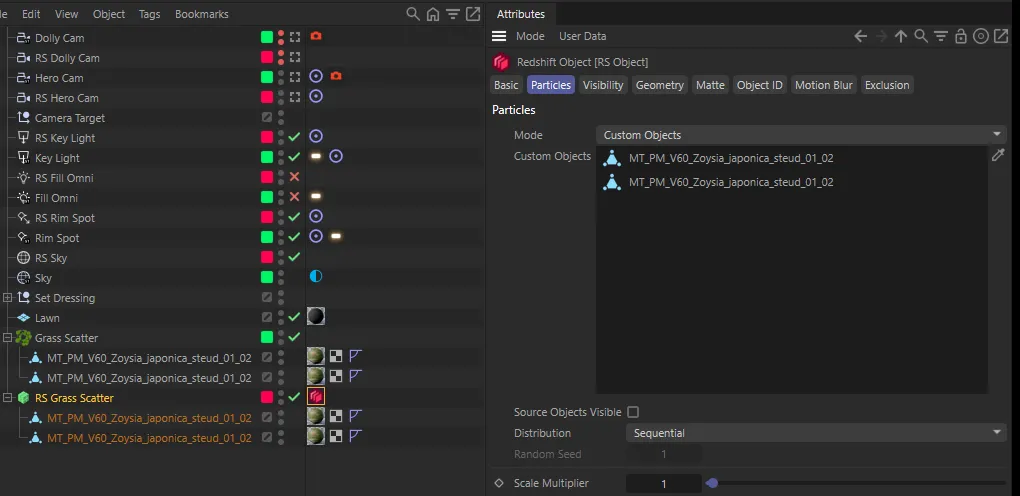This screenshot has height=496, width=1020.
Task: Open the Particles Mode dropdown
Action: pos(801,135)
